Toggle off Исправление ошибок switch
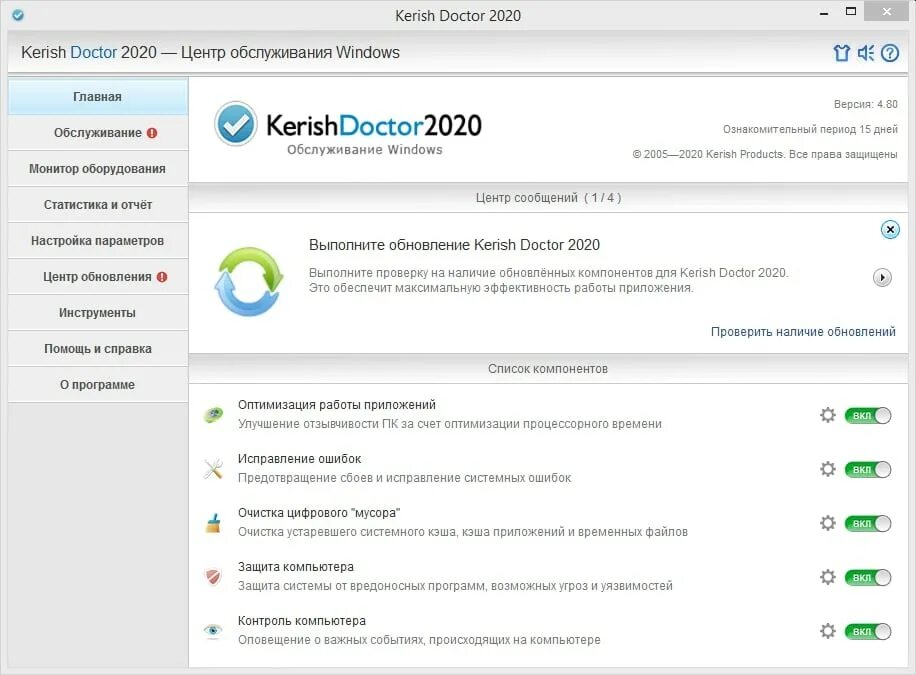The width and height of the screenshot is (916, 675). (x=868, y=469)
